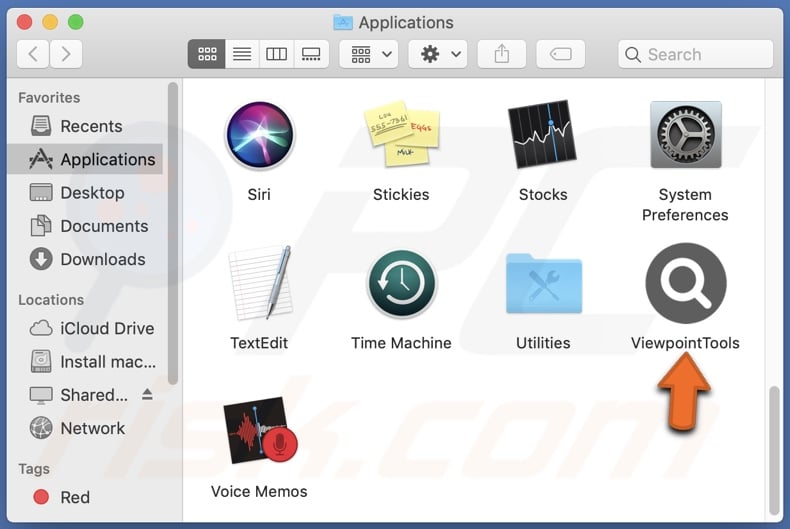Open Desktop in the sidebar
This screenshot has width=790, height=529.
[85, 192]
